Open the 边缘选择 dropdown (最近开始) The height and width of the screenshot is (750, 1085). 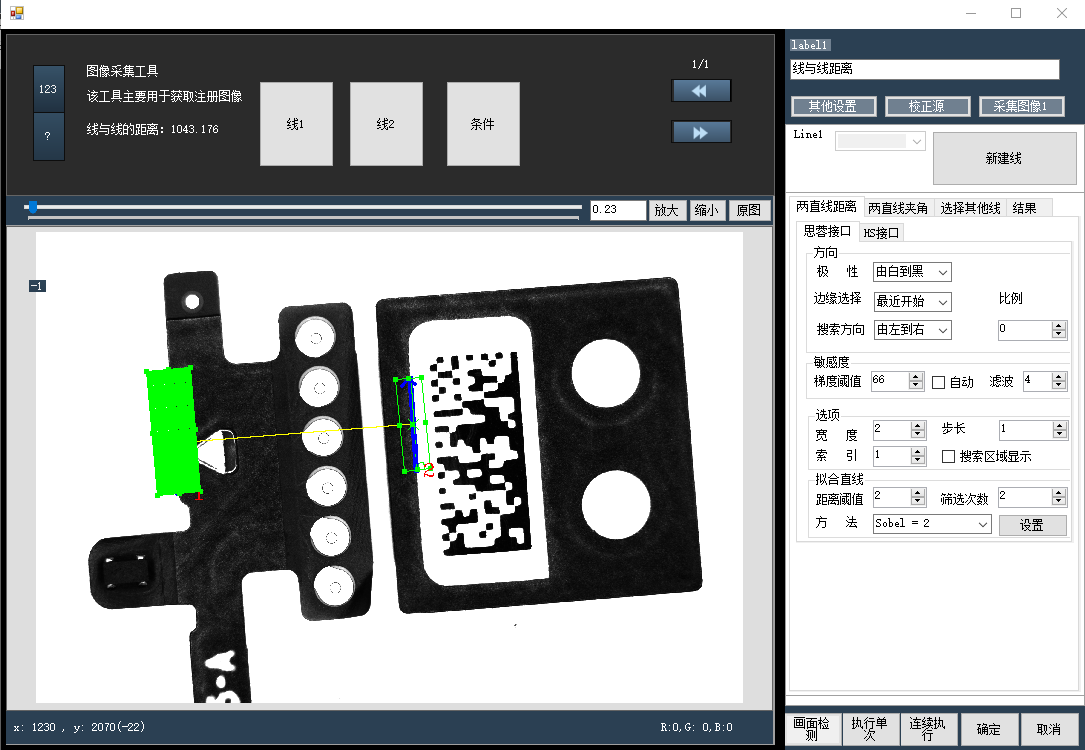[x=912, y=301]
